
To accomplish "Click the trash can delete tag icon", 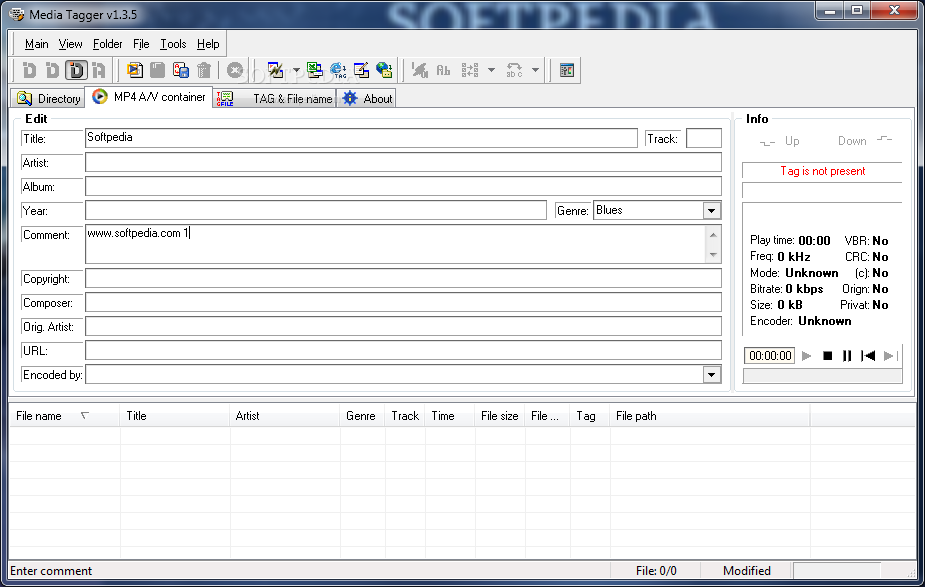I will (204, 70).
